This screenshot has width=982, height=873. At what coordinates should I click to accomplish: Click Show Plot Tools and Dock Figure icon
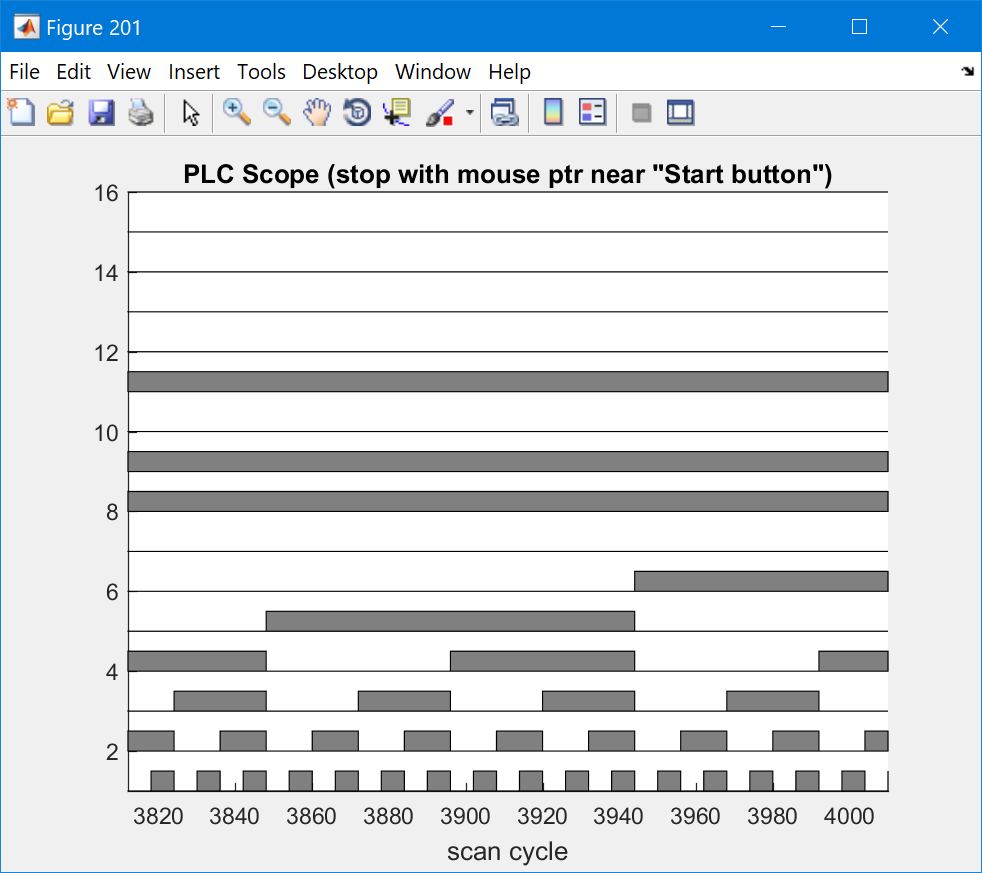coord(681,113)
